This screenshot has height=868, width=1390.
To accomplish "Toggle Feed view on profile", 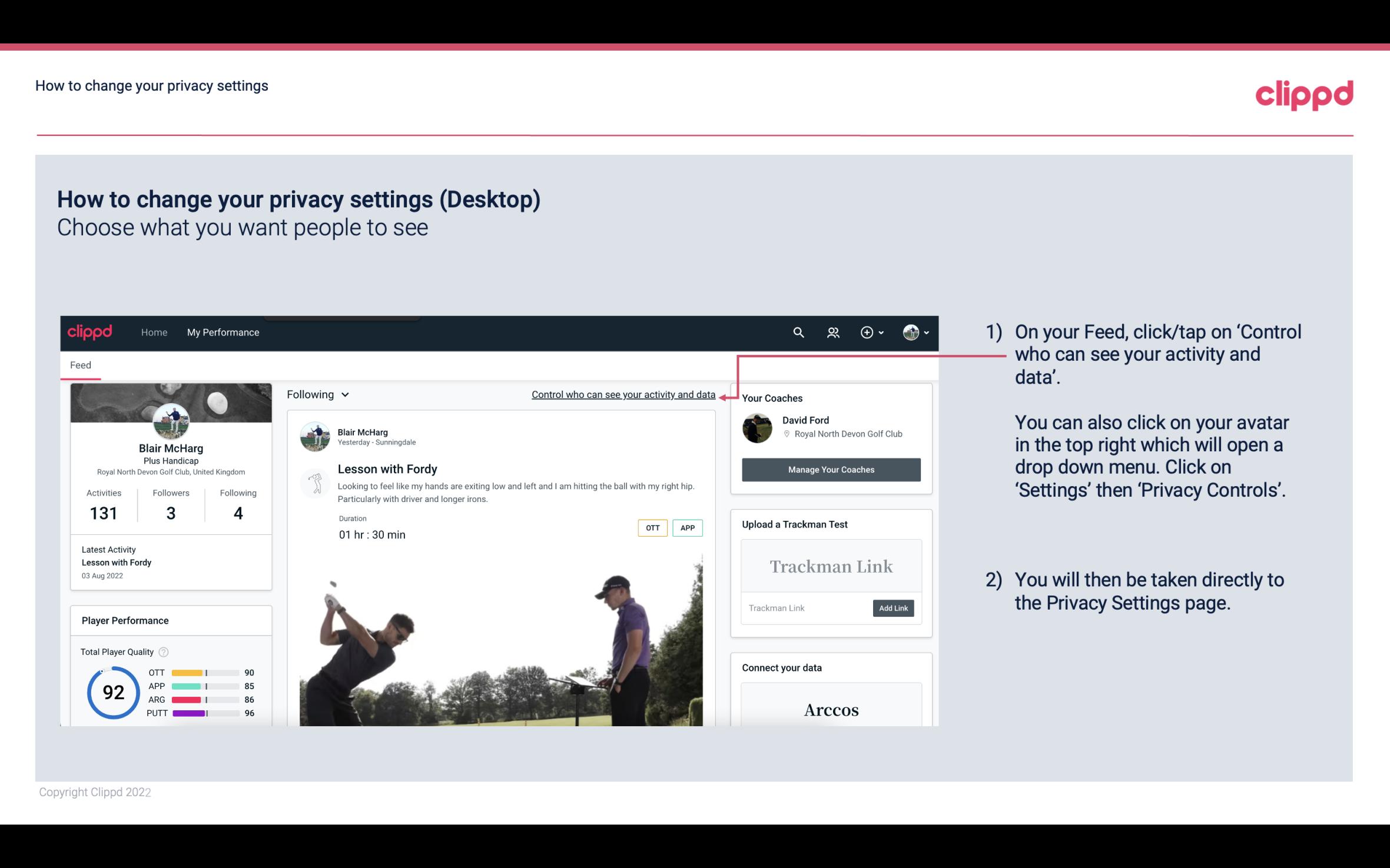I will click(x=79, y=365).
